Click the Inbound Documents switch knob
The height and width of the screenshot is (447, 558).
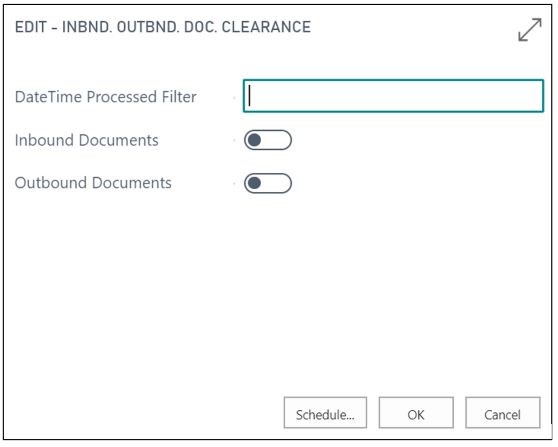(254, 140)
